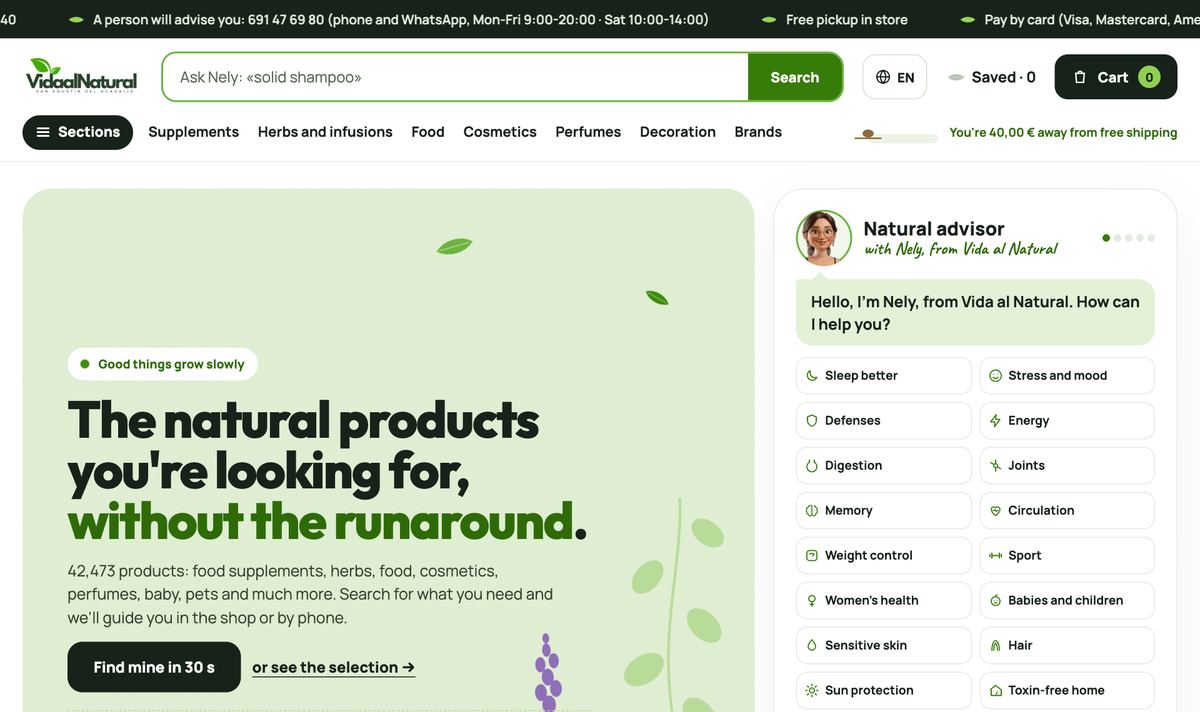Open the Saved items list
This screenshot has height=712, width=1200.
(x=991, y=77)
